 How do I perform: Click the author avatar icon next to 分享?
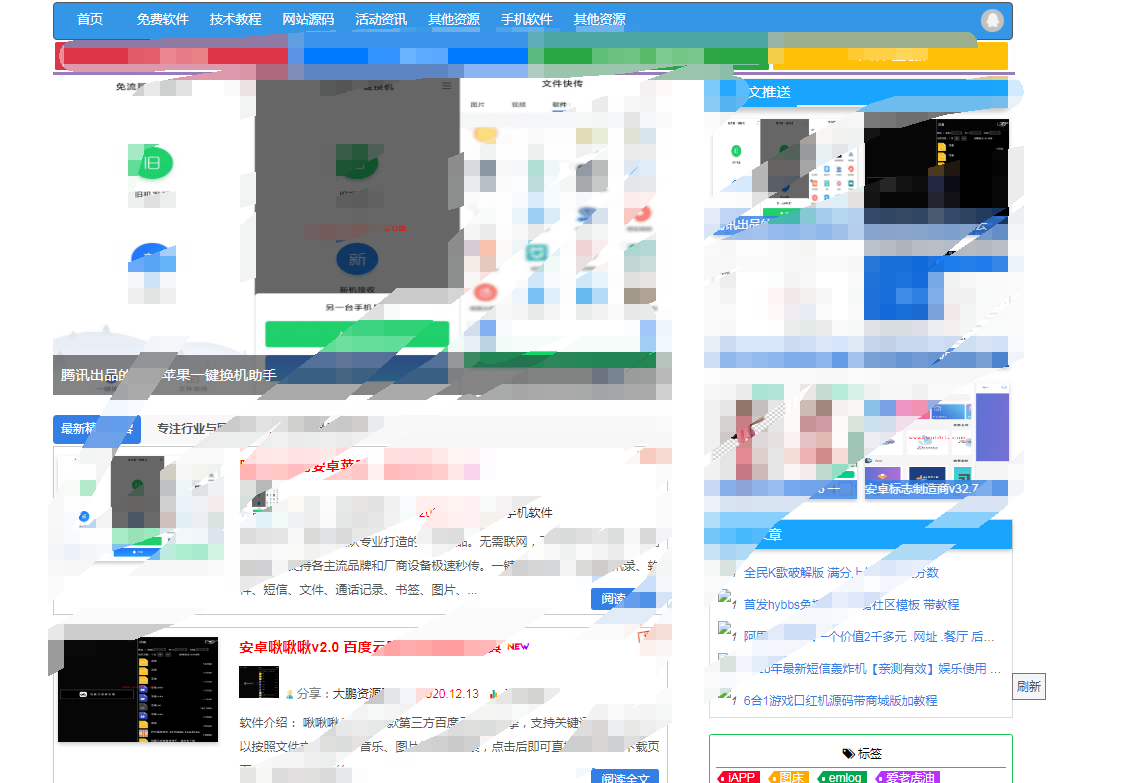point(288,693)
